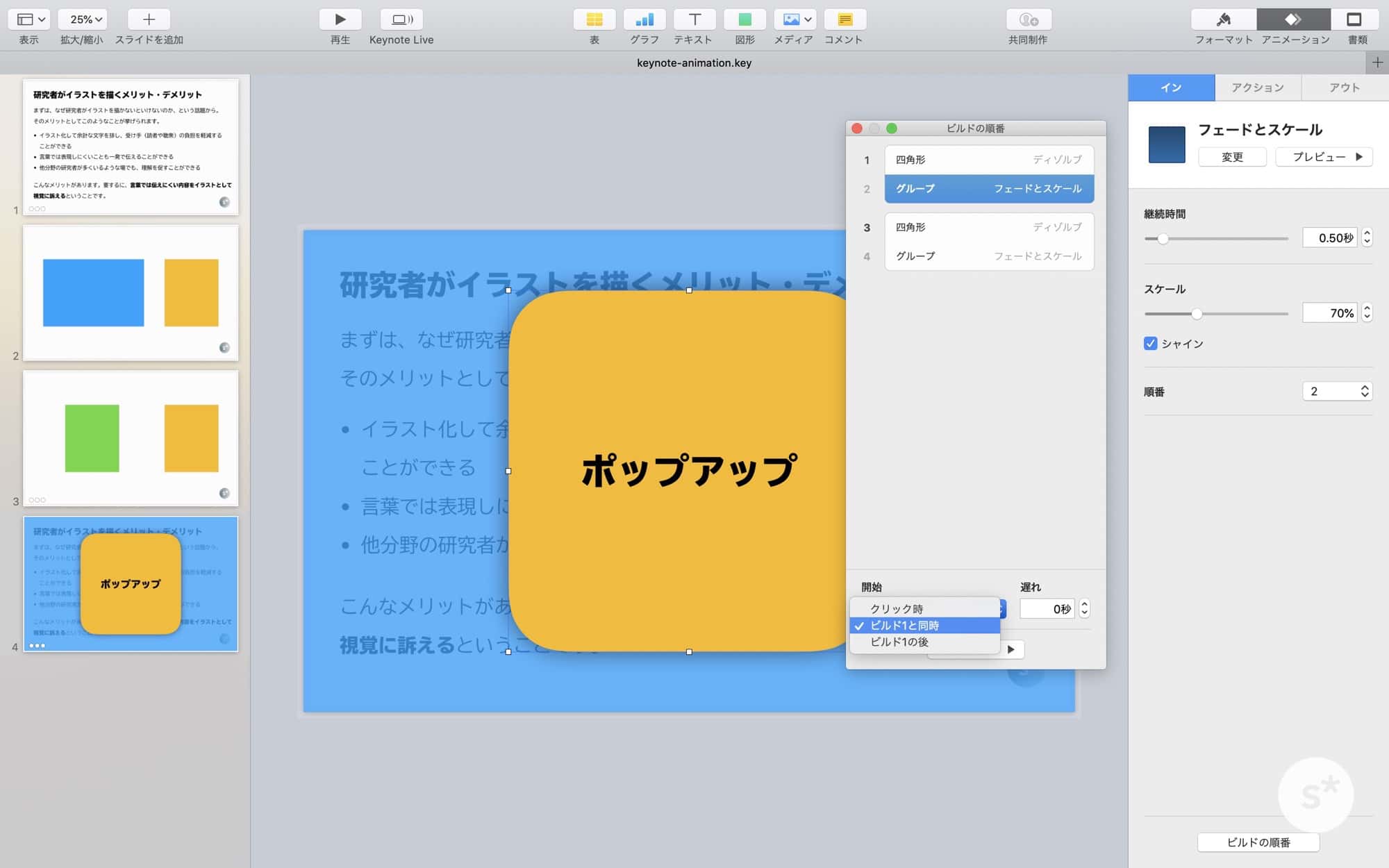Click the 遅れ delay 0秒 field

point(1047,609)
